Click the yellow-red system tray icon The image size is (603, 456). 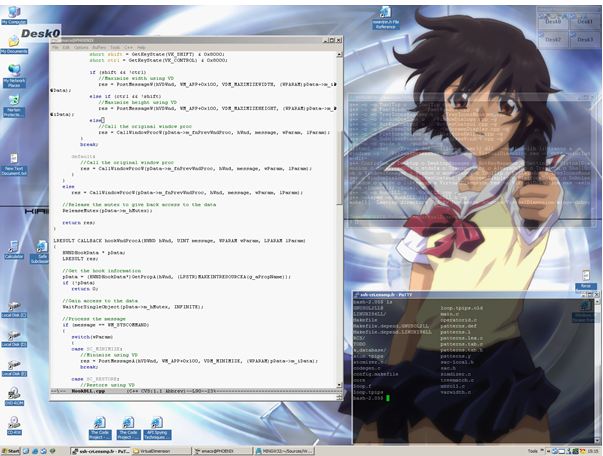(x=583, y=451)
